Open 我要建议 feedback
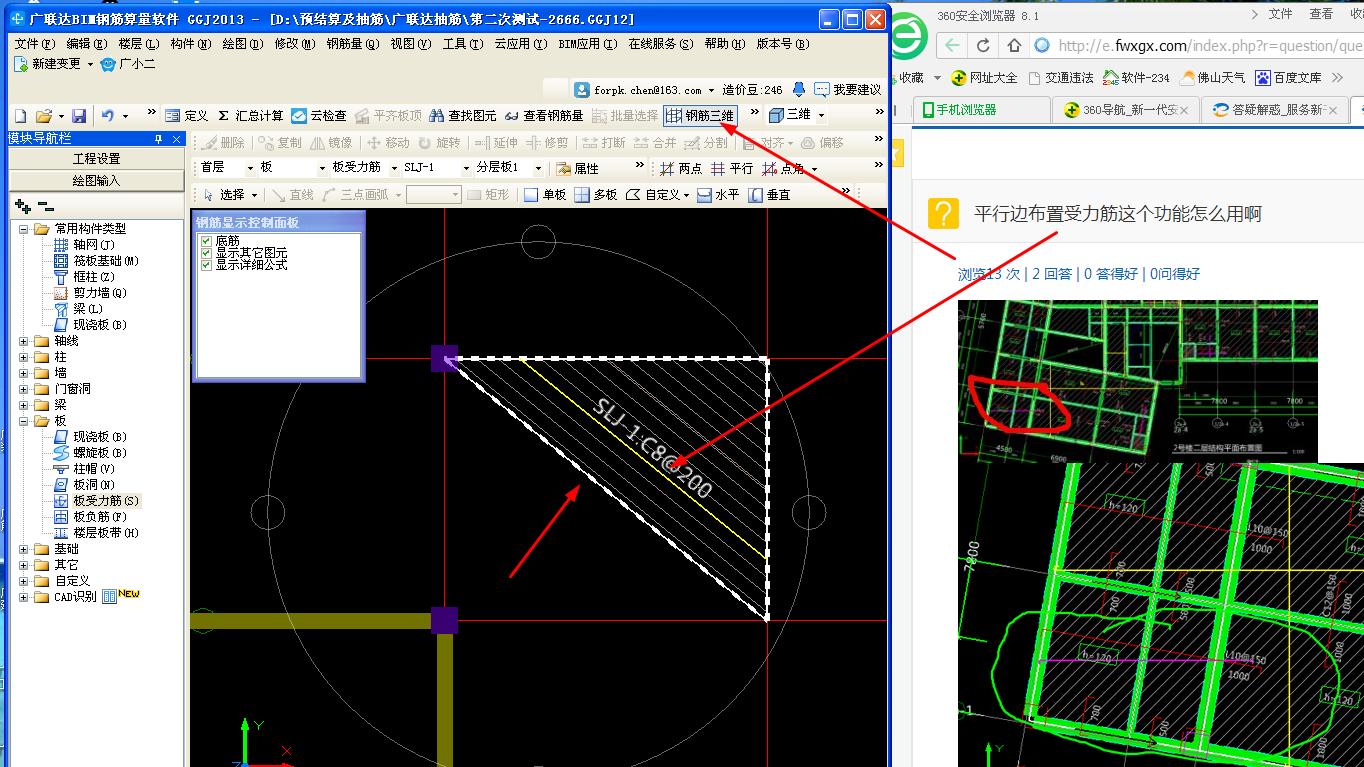Image resolution: width=1364 pixels, height=767 pixels. point(847,89)
